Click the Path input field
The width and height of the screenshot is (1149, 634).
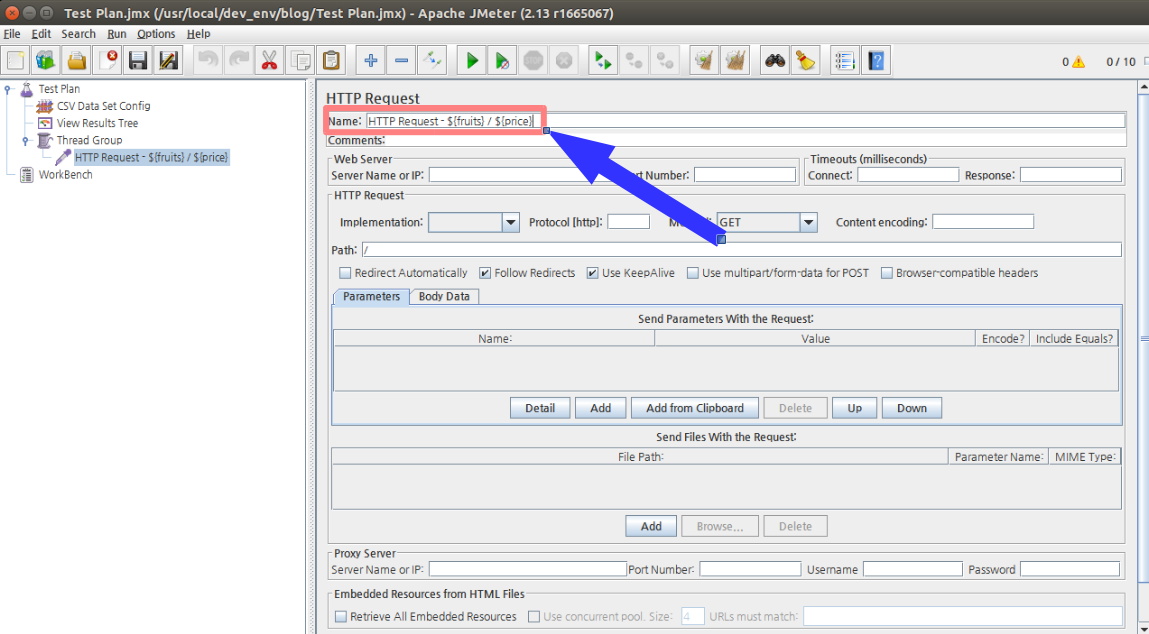click(742, 250)
